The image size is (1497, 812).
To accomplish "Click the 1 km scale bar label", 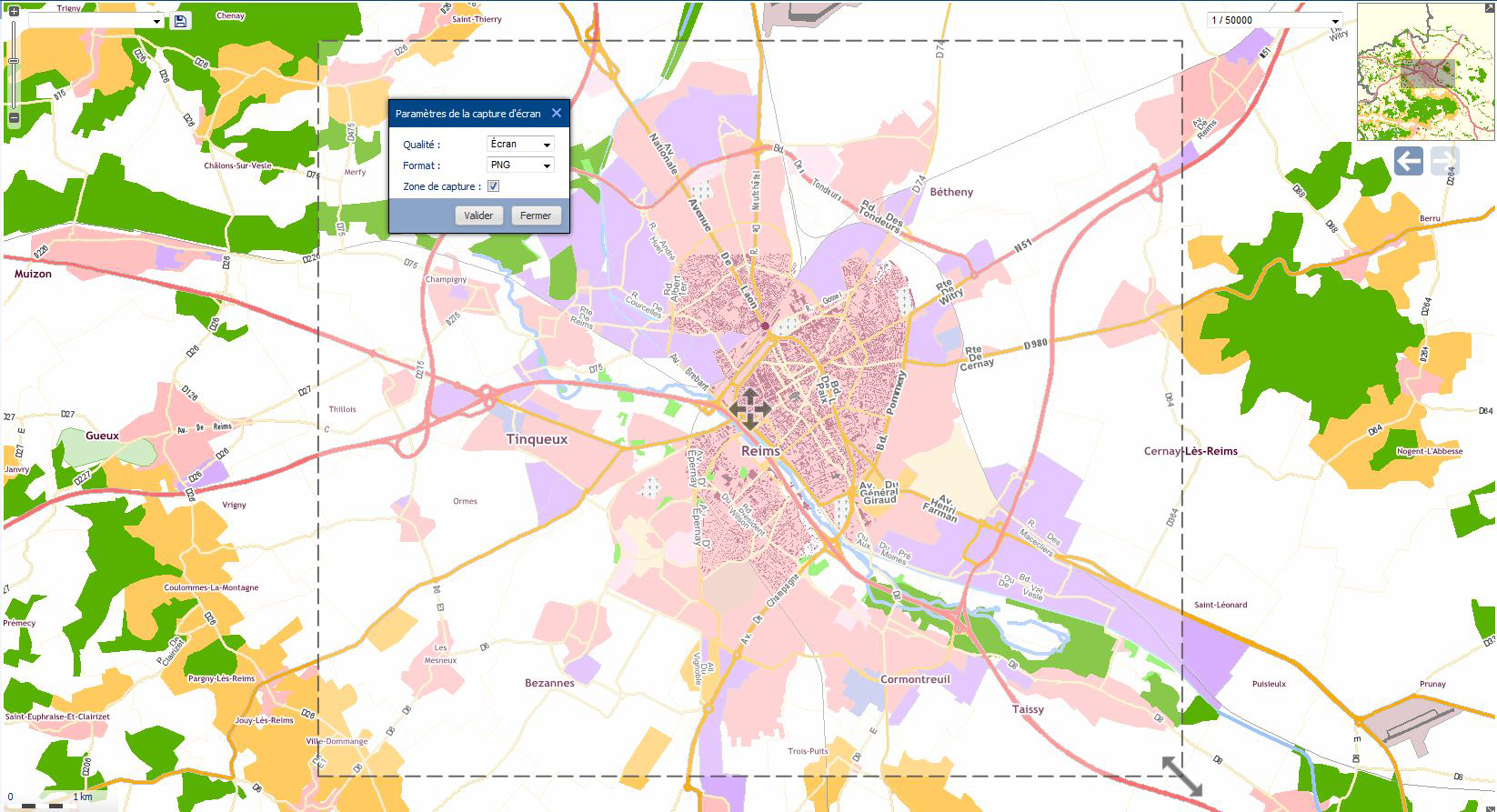I will [83, 797].
